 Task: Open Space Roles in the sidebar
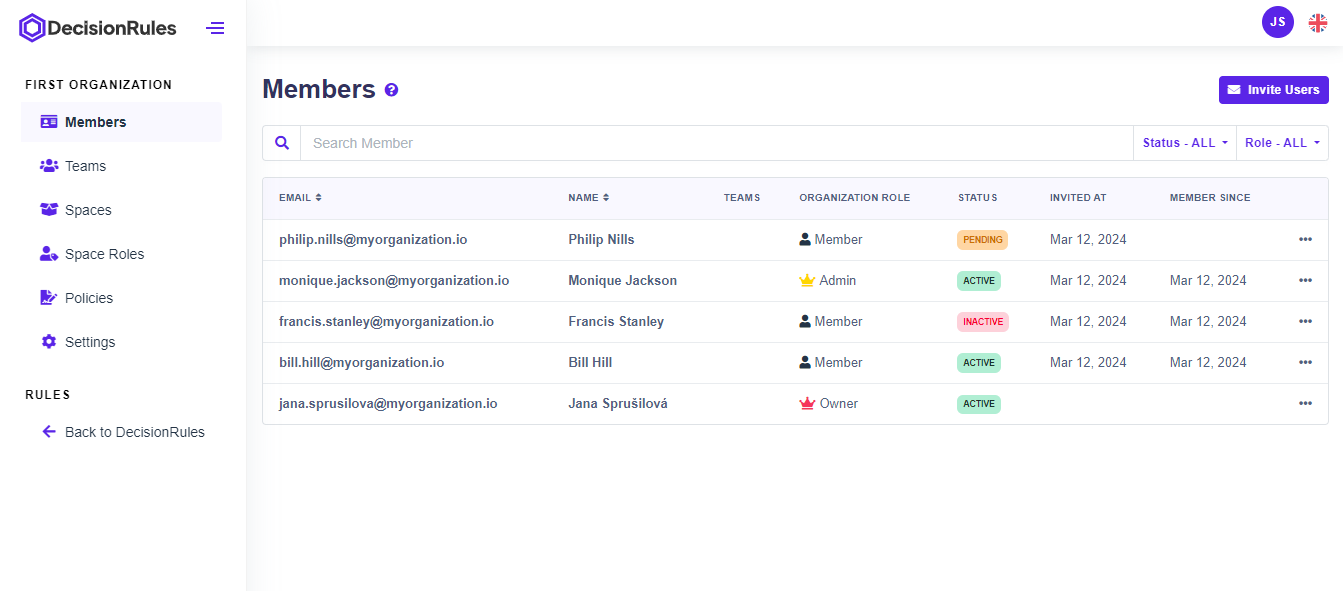(x=104, y=254)
